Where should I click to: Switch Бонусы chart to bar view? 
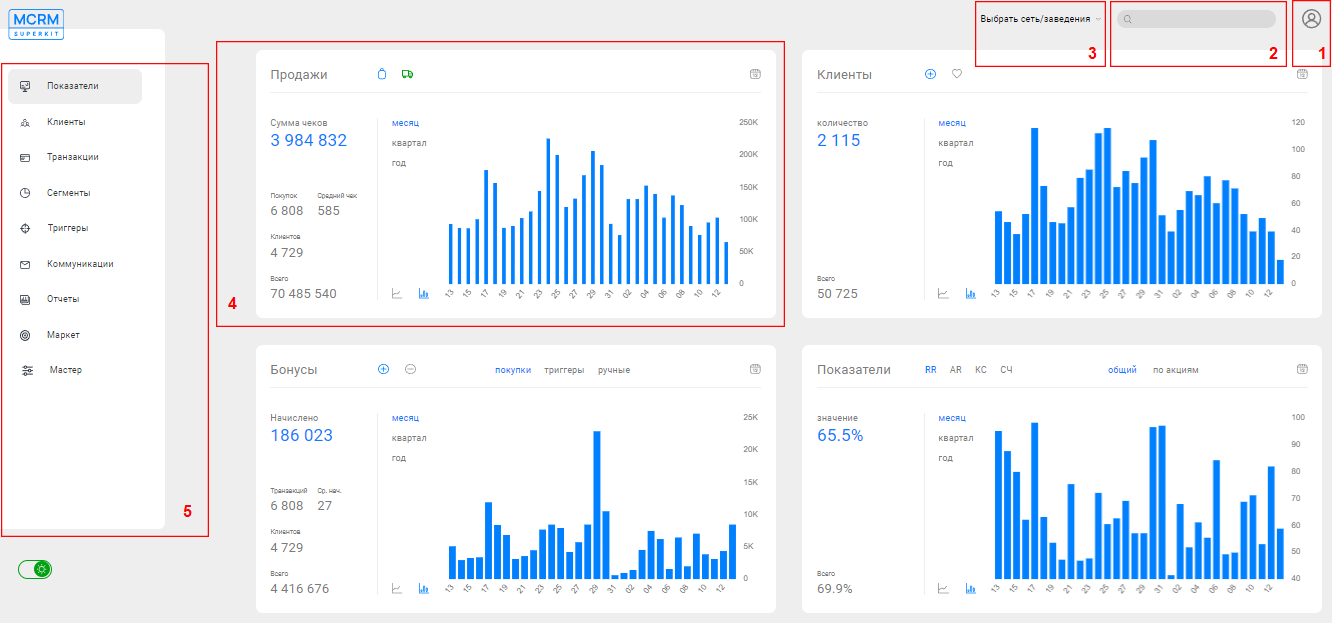click(424, 589)
